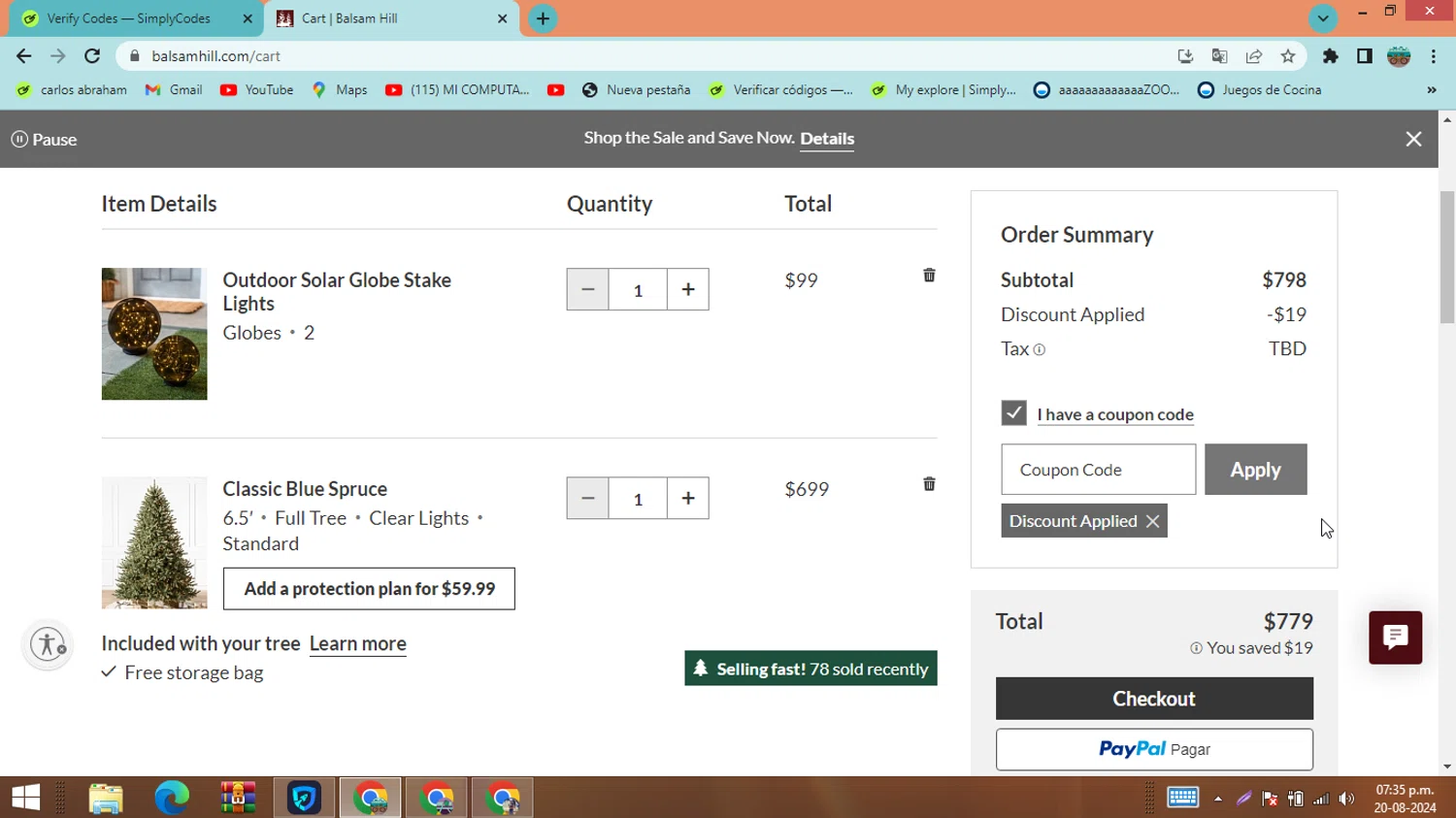
Task: Open the live chat widget
Action: [x=1395, y=638]
